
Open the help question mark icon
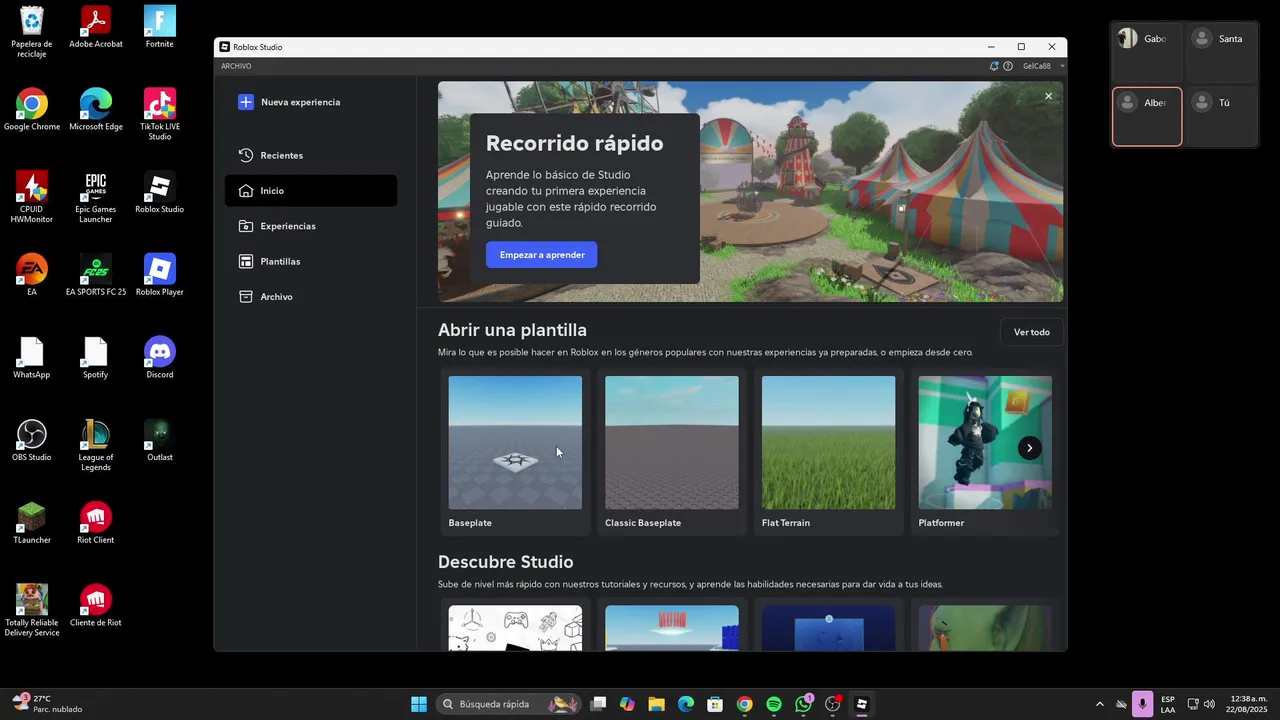click(x=1008, y=66)
